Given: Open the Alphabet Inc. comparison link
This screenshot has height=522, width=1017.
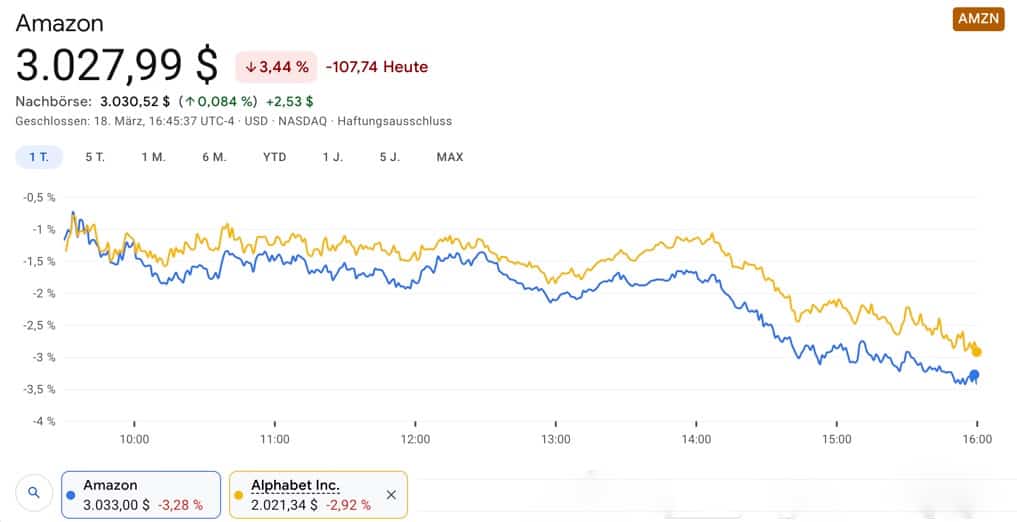Looking at the screenshot, I should click(295, 485).
